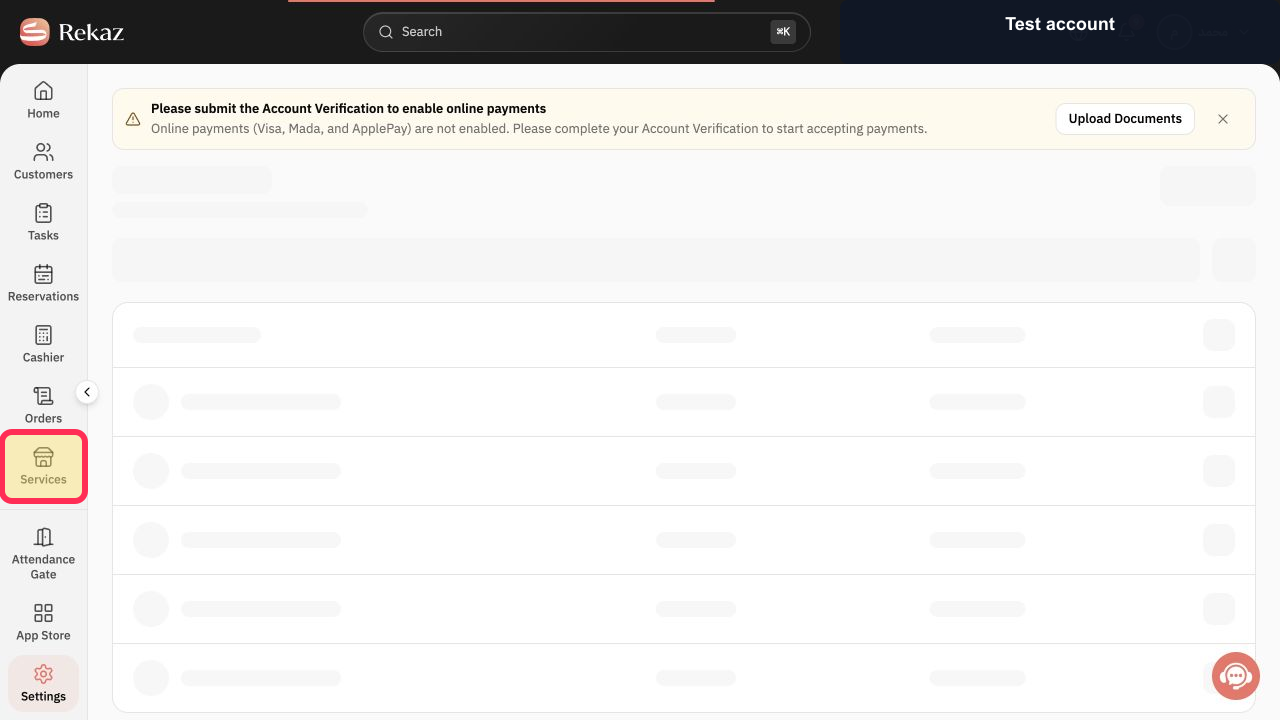Expand the user profile dropdown arrow
Viewport: 1280px width, 720px height.
pyautogui.click(x=1244, y=32)
